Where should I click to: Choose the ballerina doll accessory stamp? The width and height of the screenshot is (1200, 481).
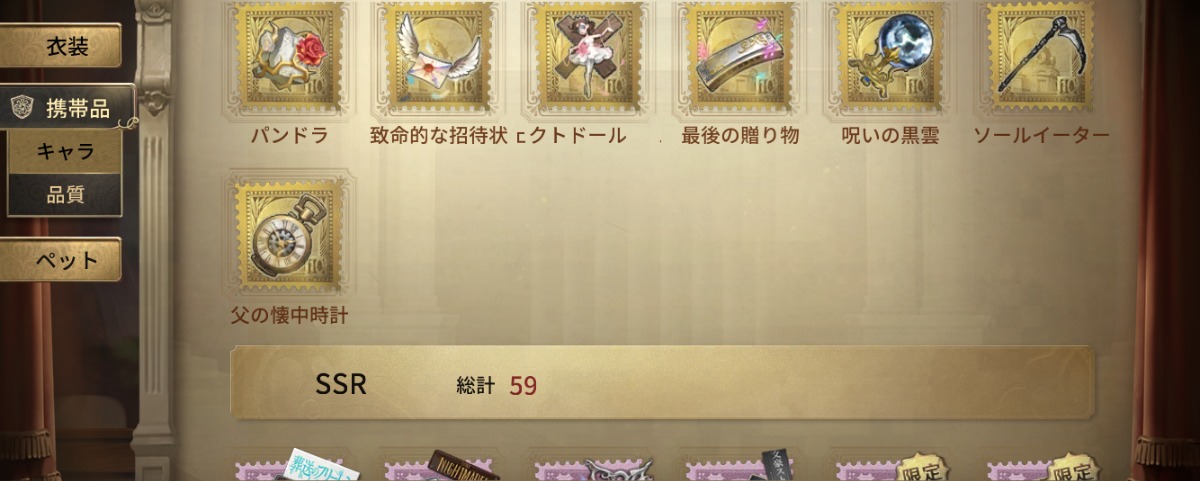[589, 57]
